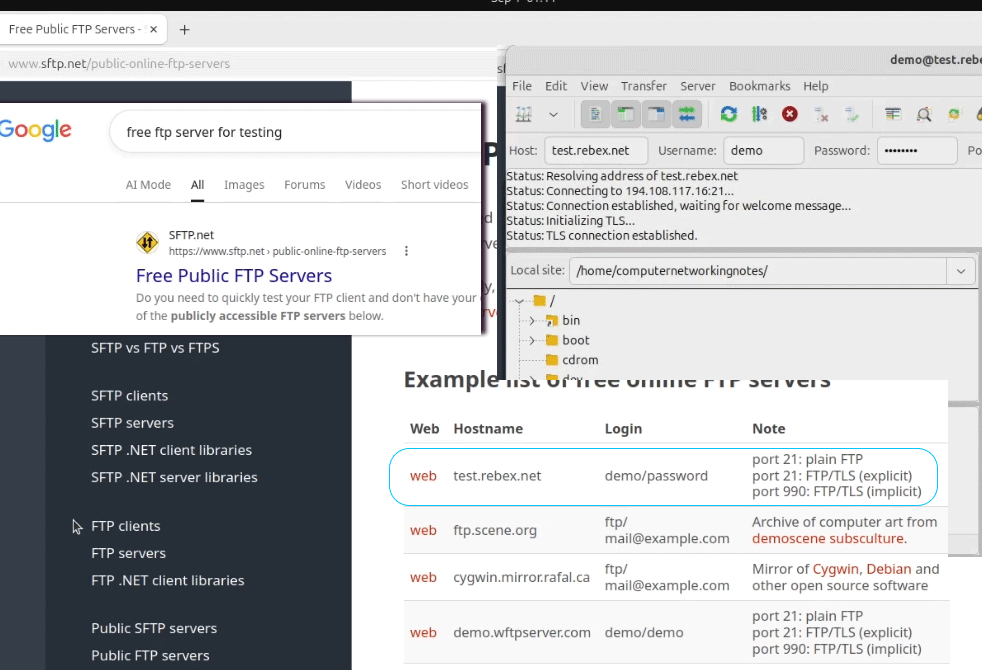Switch to Videos search tab
The height and width of the screenshot is (670, 982).
[x=363, y=185]
